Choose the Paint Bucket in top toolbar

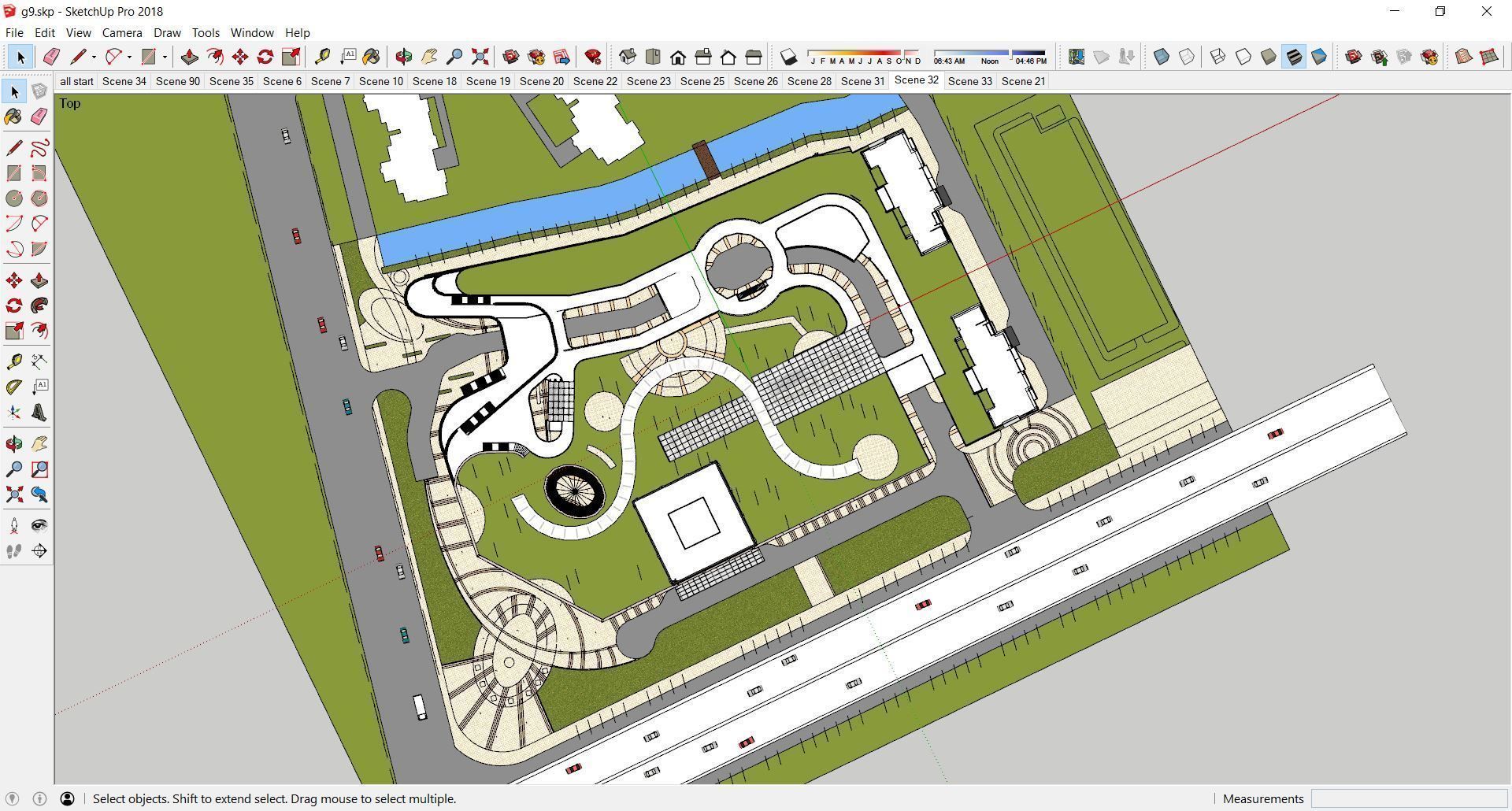pos(372,57)
